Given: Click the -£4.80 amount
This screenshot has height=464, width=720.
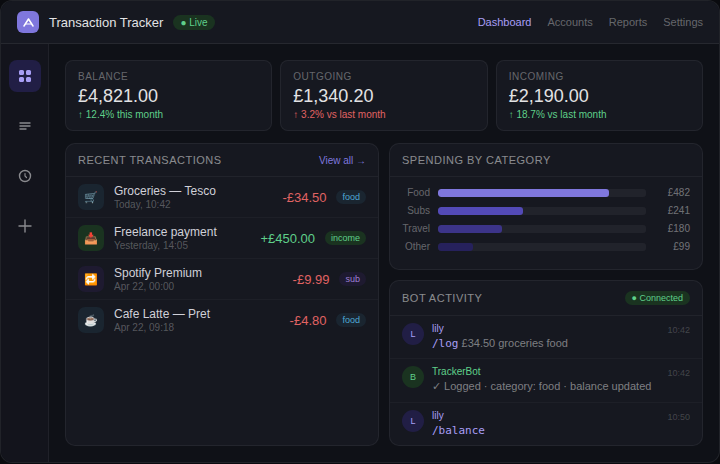Looking at the screenshot, I should (x=308, y=320).
